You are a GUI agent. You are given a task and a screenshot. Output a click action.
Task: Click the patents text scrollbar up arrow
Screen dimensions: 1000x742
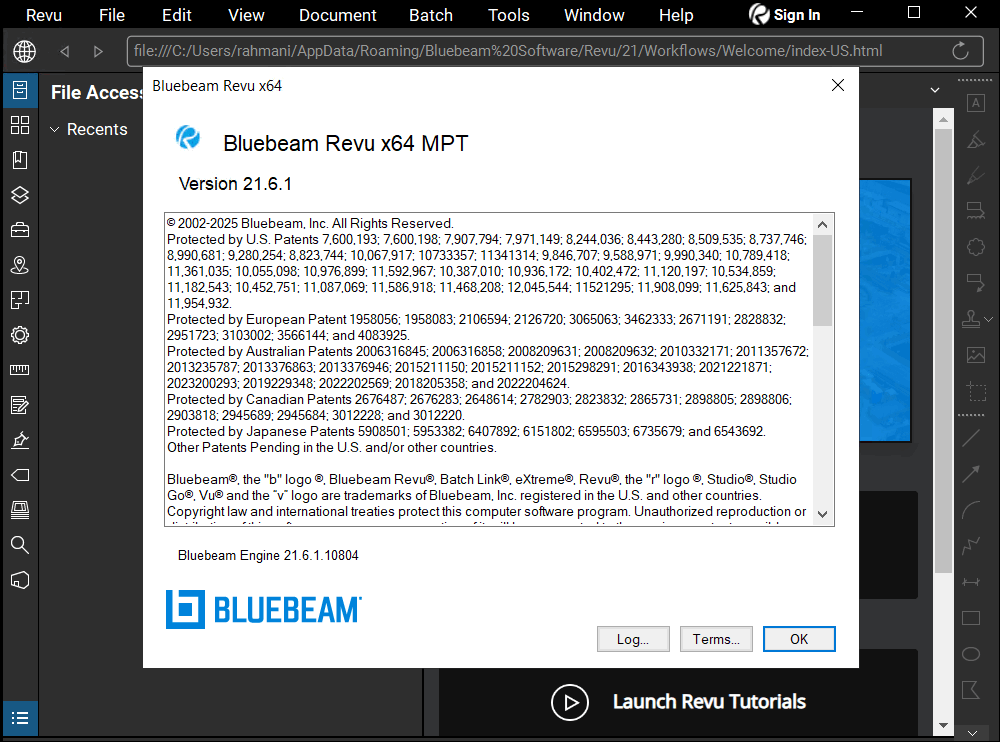[822, 225]
